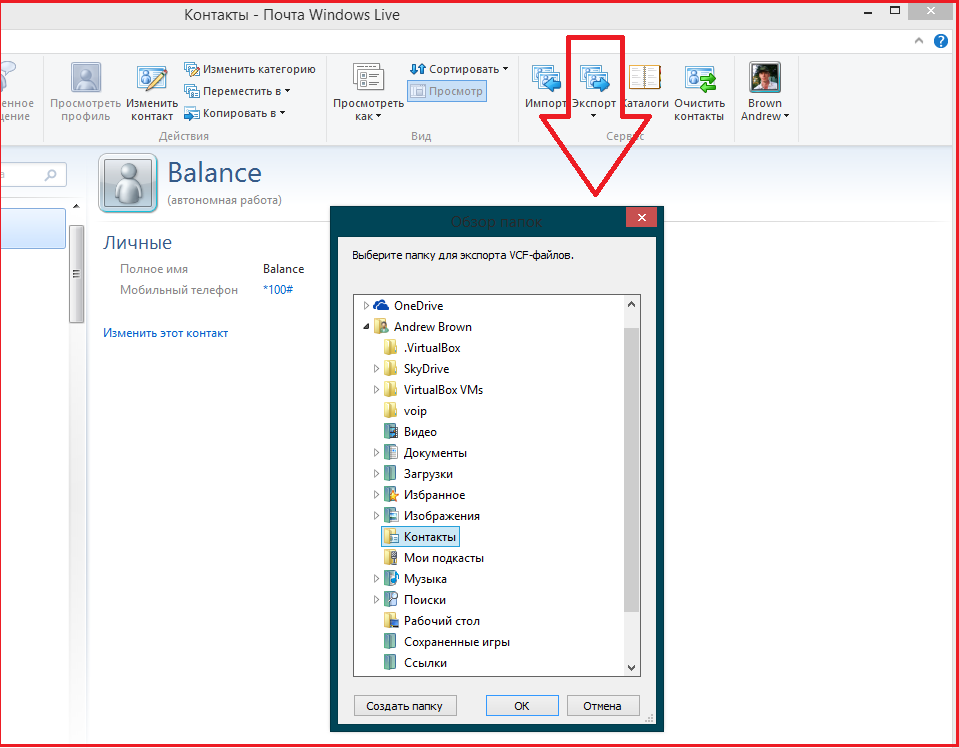Confirm with the OK button

click(x=522, y=706)
